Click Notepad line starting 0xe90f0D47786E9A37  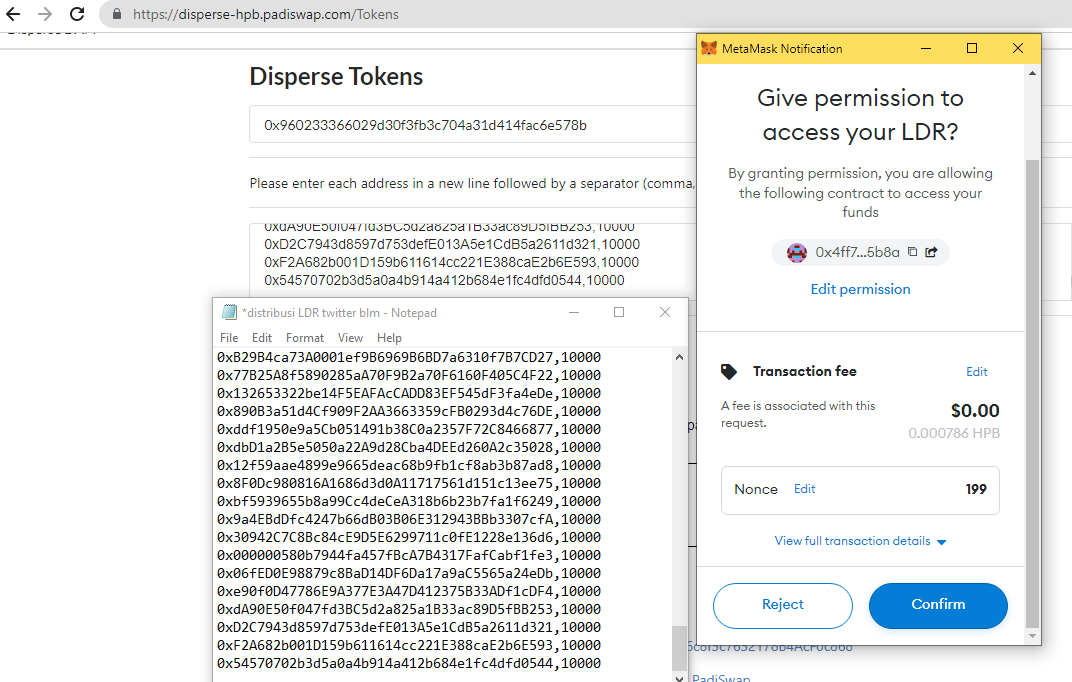(x=409, y=591)
